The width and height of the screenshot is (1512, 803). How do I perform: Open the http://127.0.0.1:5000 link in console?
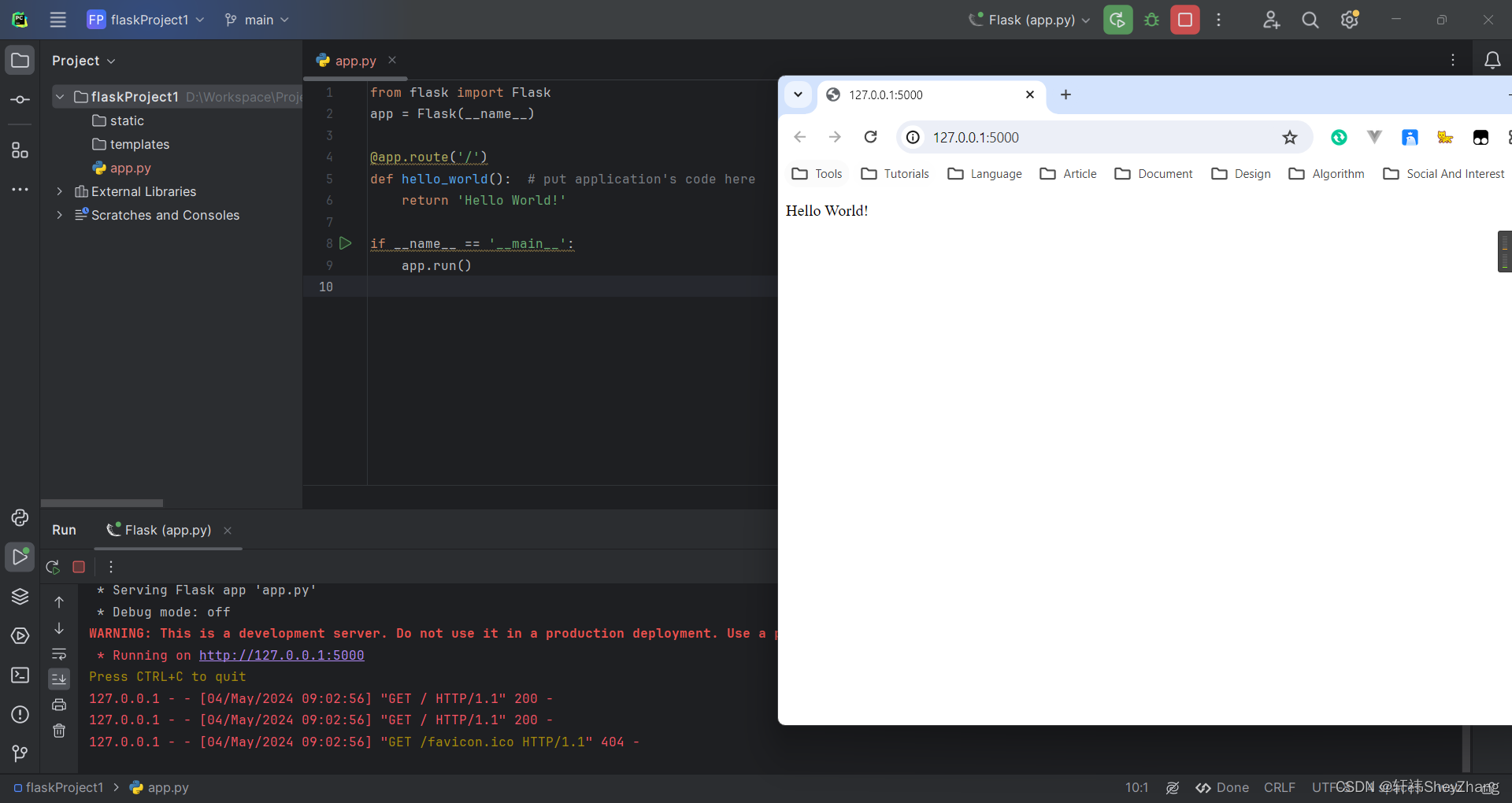point(281,655)
